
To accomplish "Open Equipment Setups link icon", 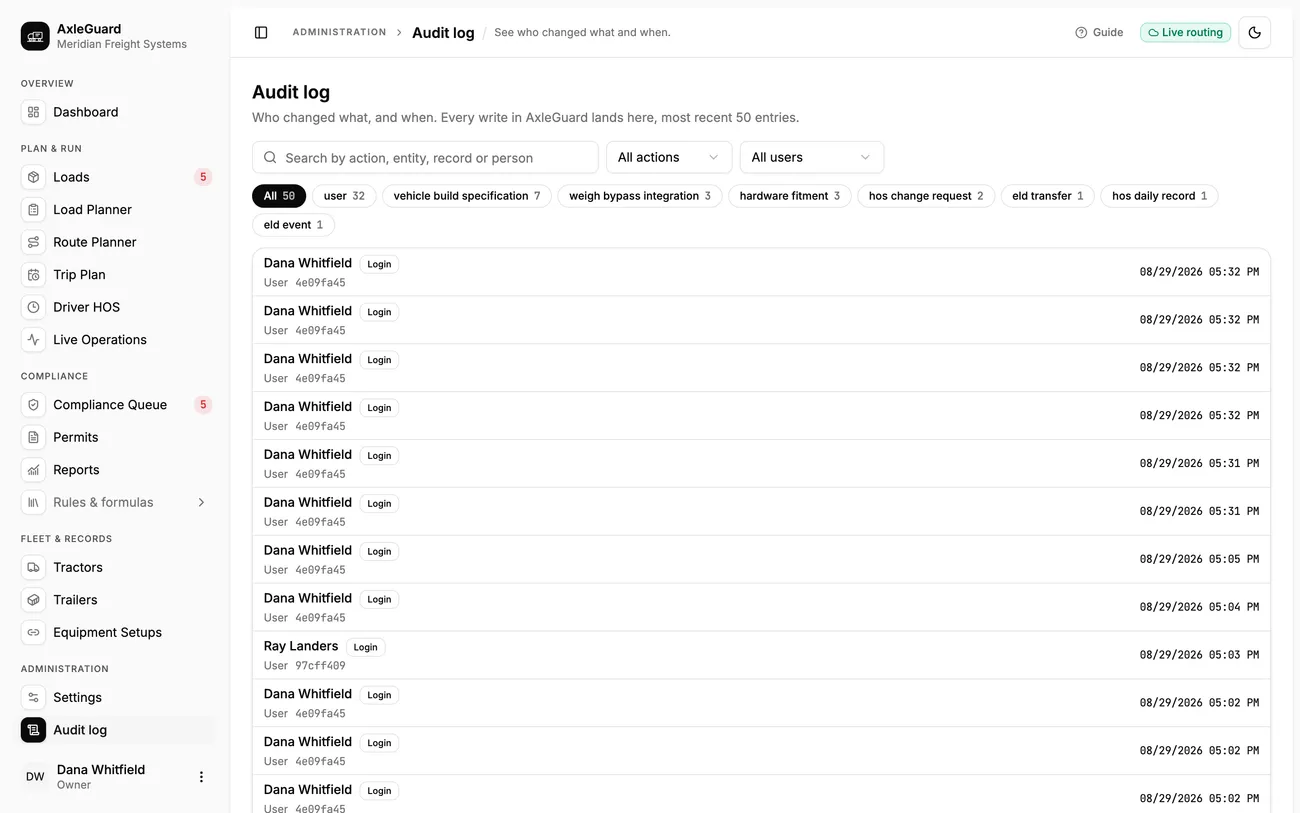I will (x=34, y=632).
